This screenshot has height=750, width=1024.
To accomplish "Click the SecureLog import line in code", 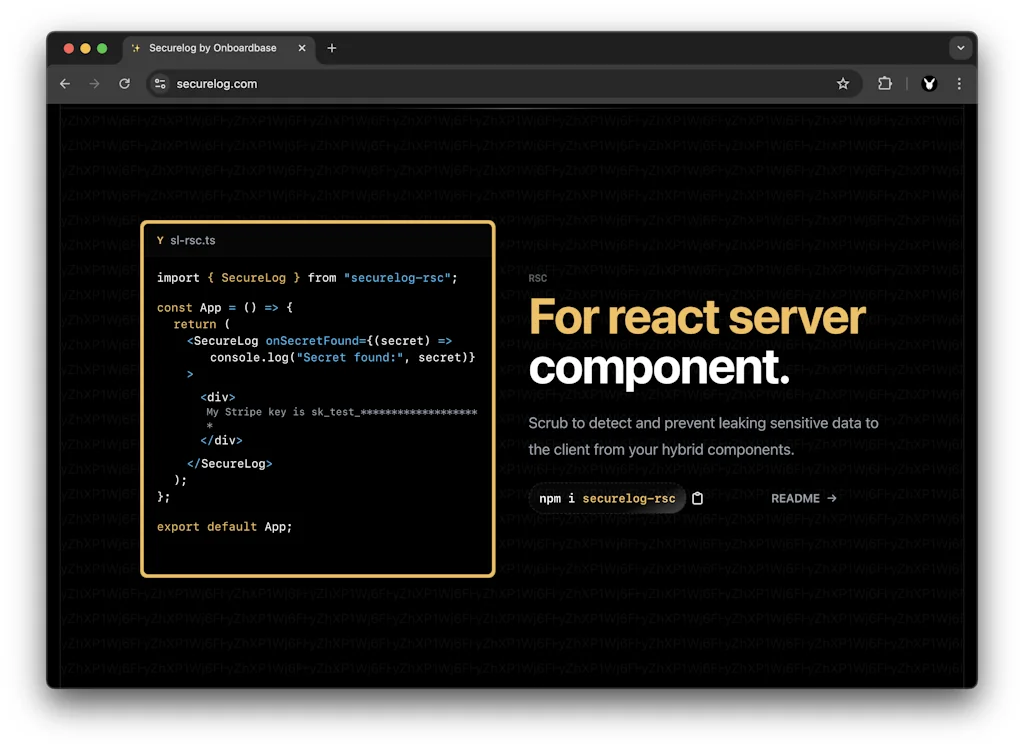I will pos(306,277).
